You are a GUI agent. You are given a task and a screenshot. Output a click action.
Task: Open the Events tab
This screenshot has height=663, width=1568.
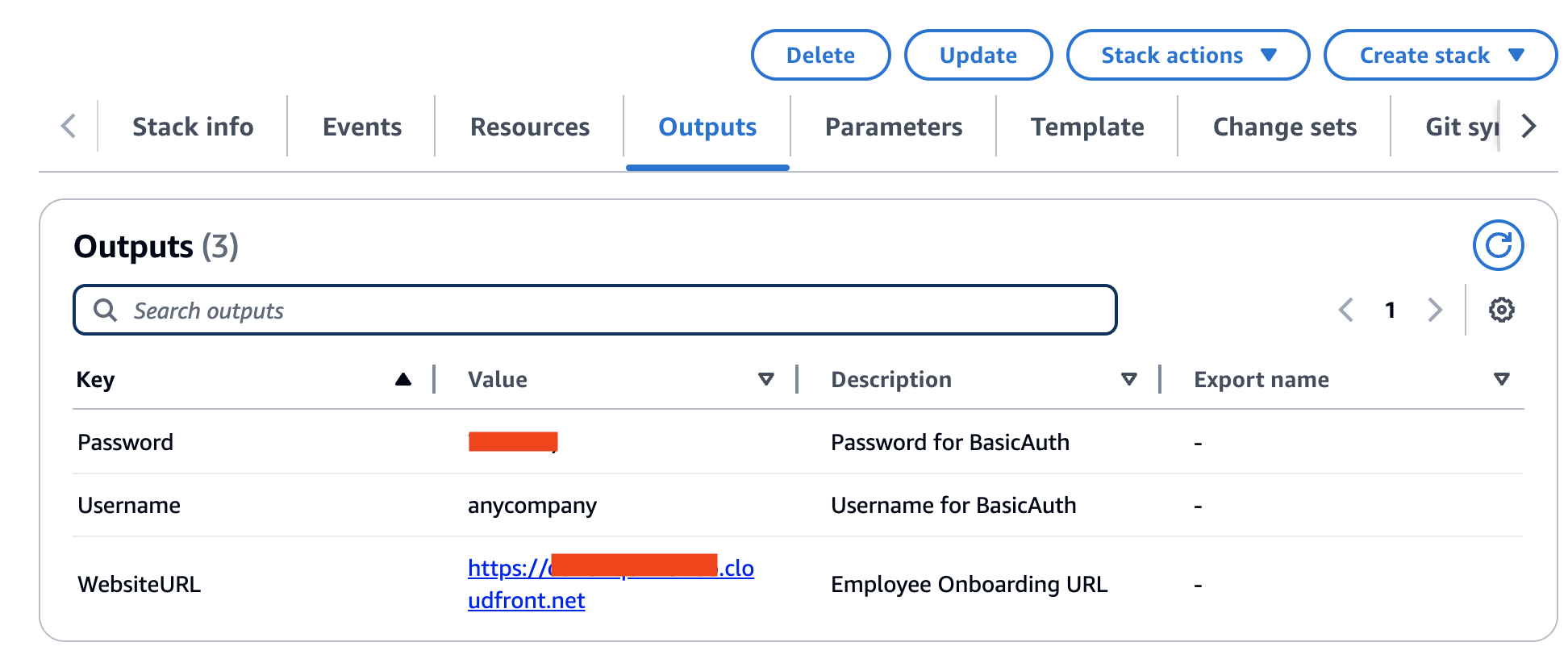tap(362, 127)
